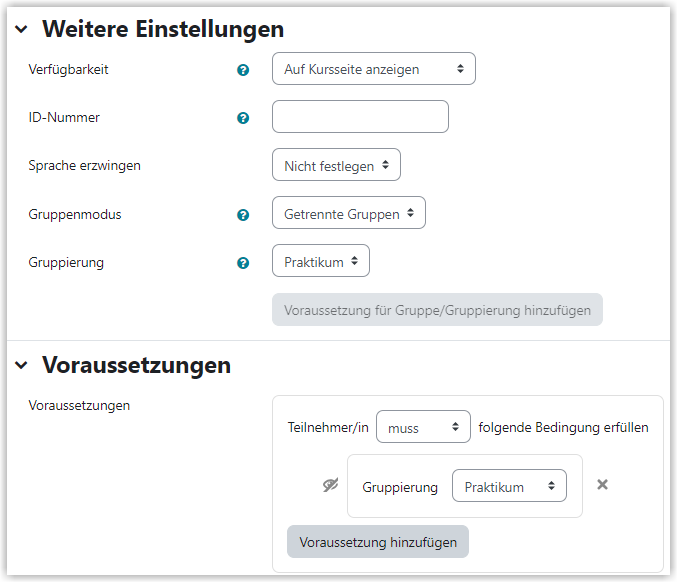Click the Gruppierung label in restriction box
678x583 pixels.
[400, 487]
